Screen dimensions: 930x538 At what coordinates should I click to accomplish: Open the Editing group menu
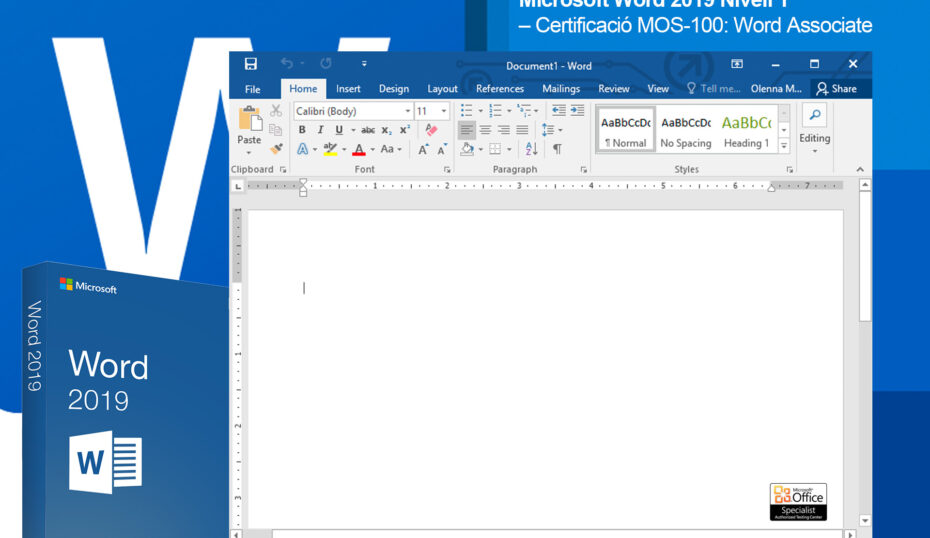[814, 130]
